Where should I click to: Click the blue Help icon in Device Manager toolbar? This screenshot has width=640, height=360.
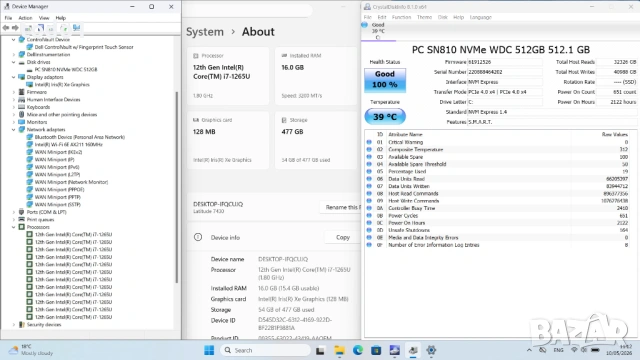click(x=40, y=28)
